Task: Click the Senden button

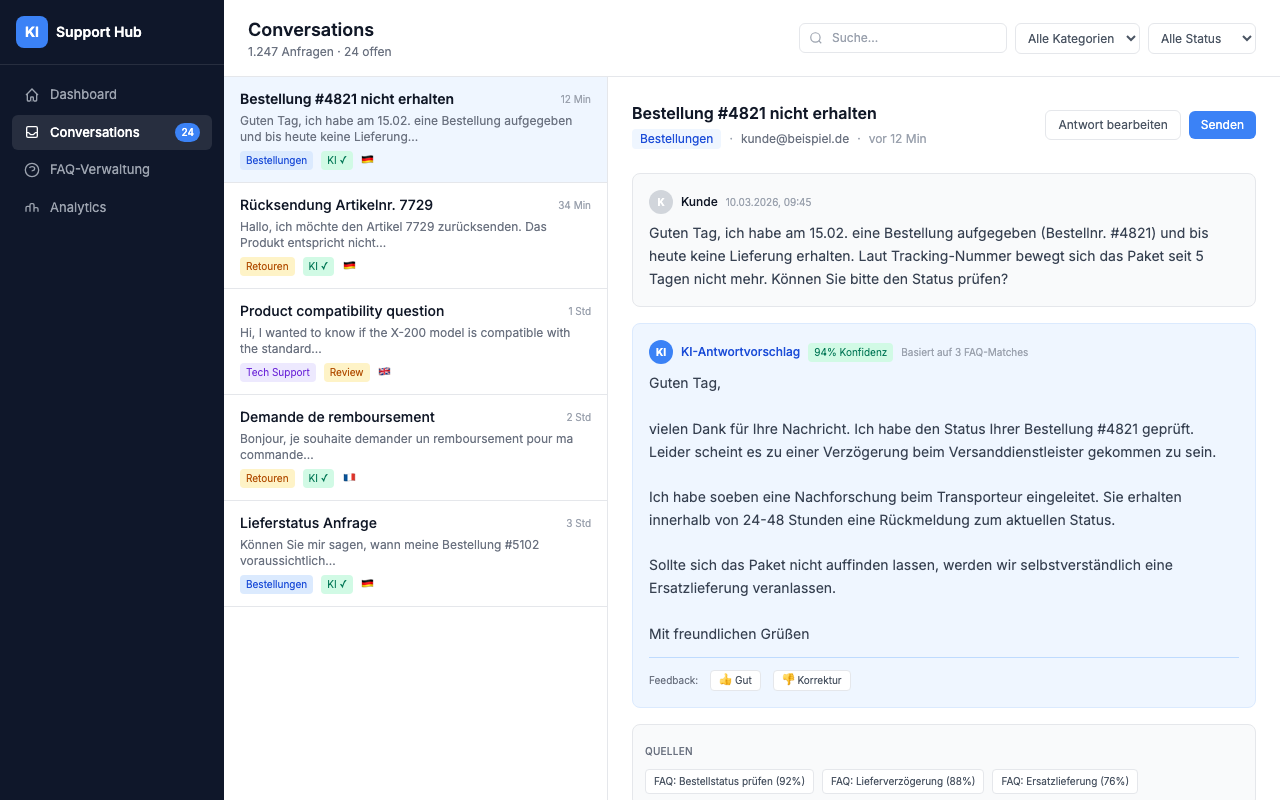Action: pyautogui.click(x=1222, y=124)
